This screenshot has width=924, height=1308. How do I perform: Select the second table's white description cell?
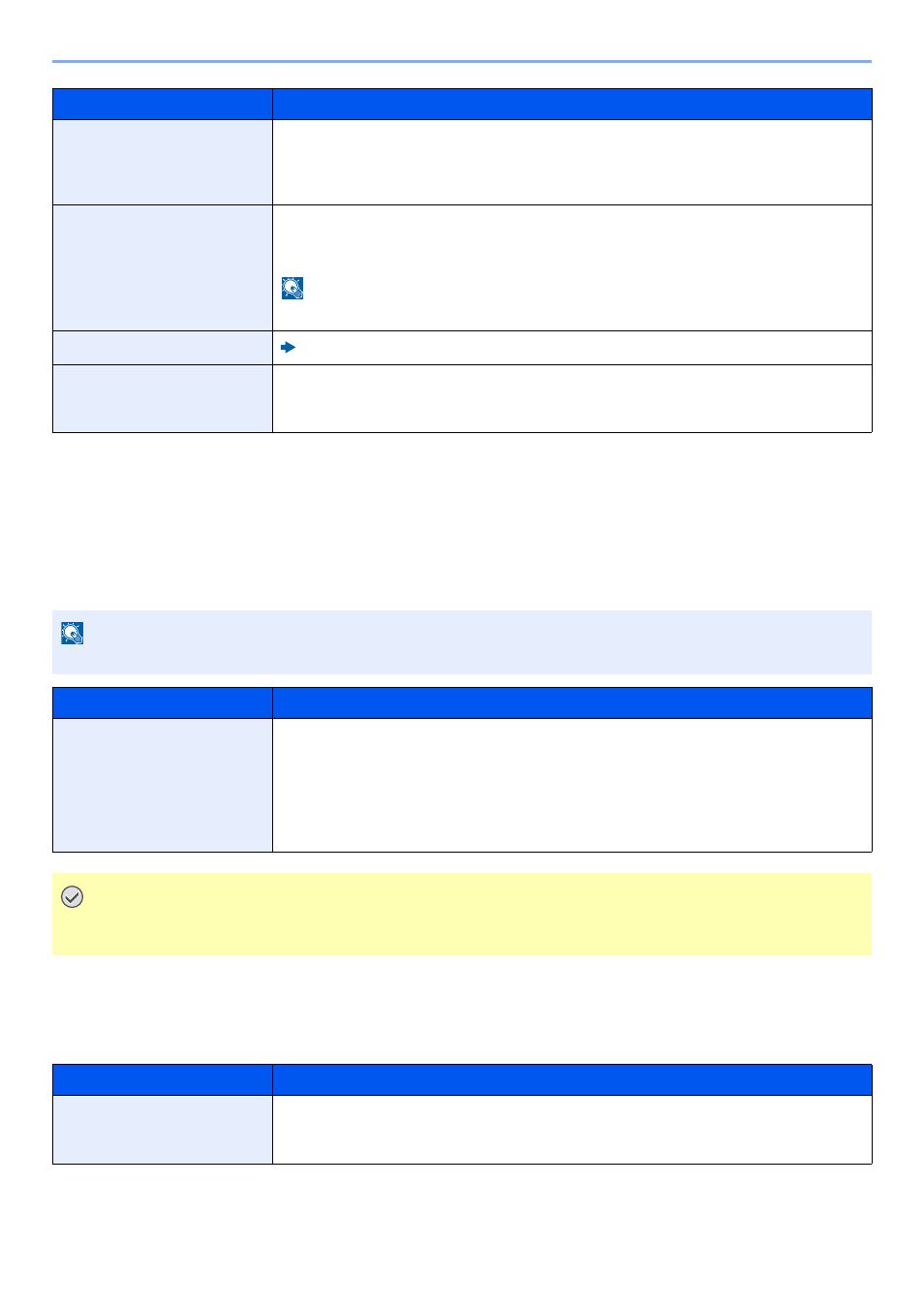pyautogui.click(x=572, y=785)
